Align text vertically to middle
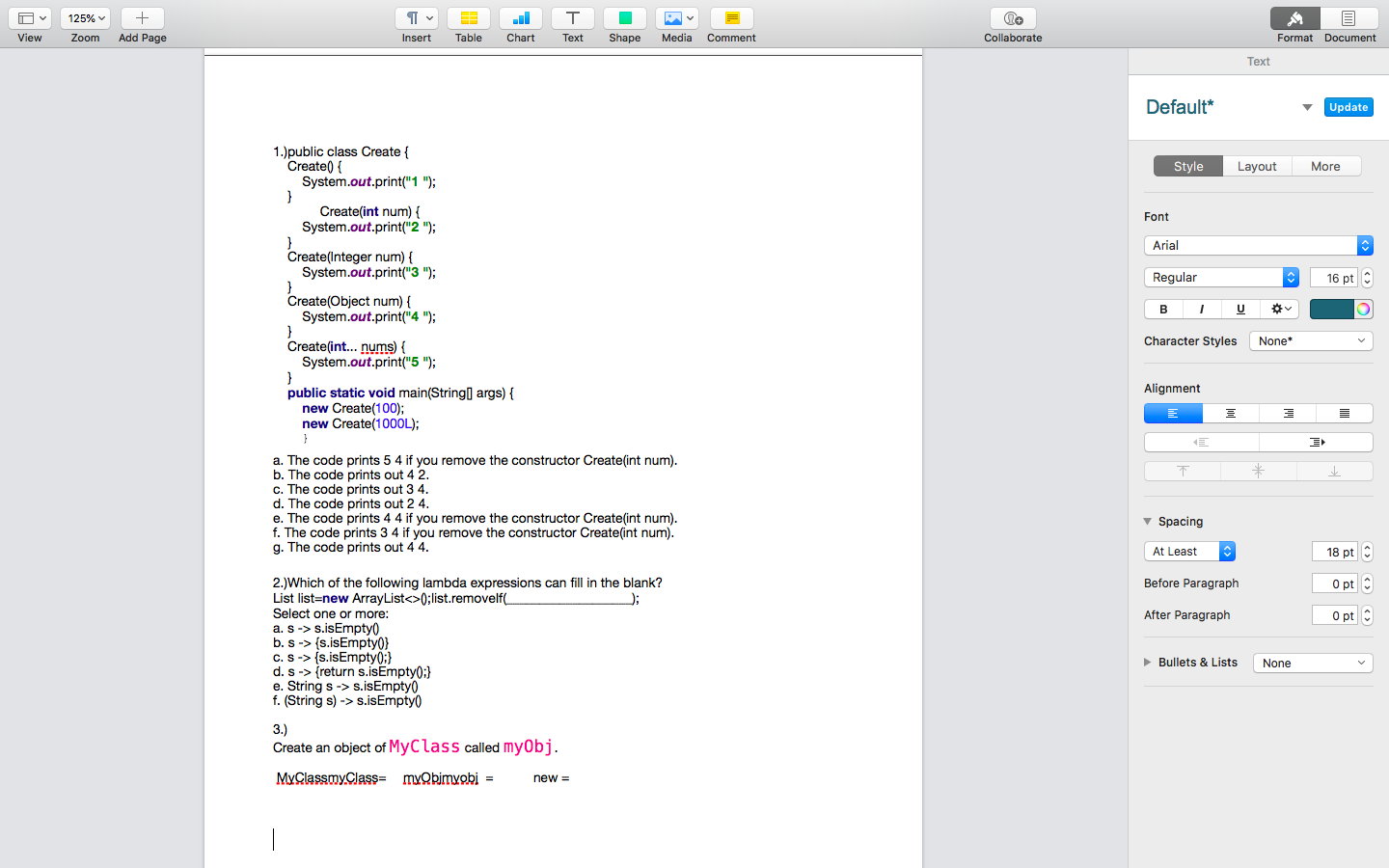 pyautogui.click(x=1259, y=472)
